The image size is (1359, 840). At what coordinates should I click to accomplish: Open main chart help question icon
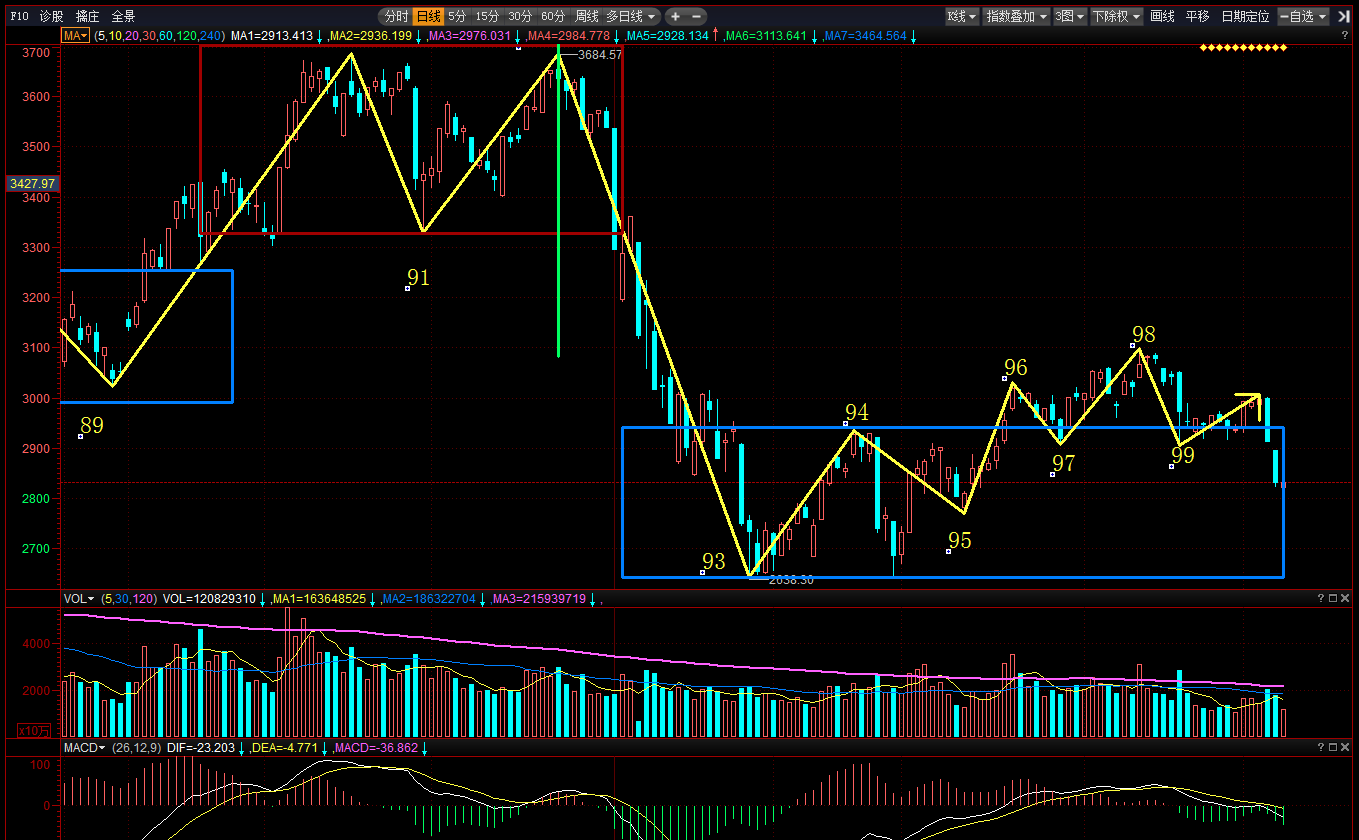(x=1345, y=36)
